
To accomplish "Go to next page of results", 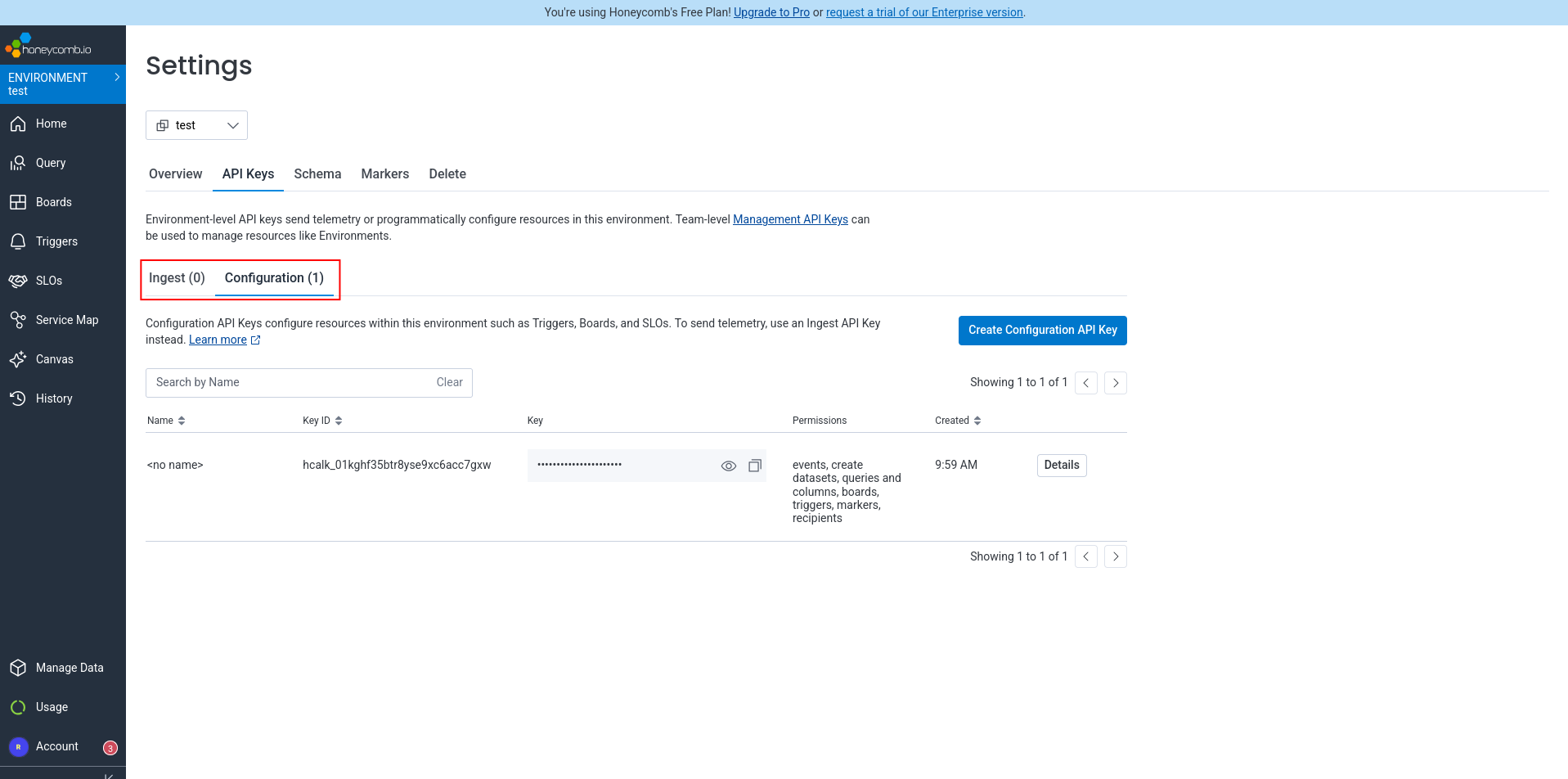I will (1115, 383).
